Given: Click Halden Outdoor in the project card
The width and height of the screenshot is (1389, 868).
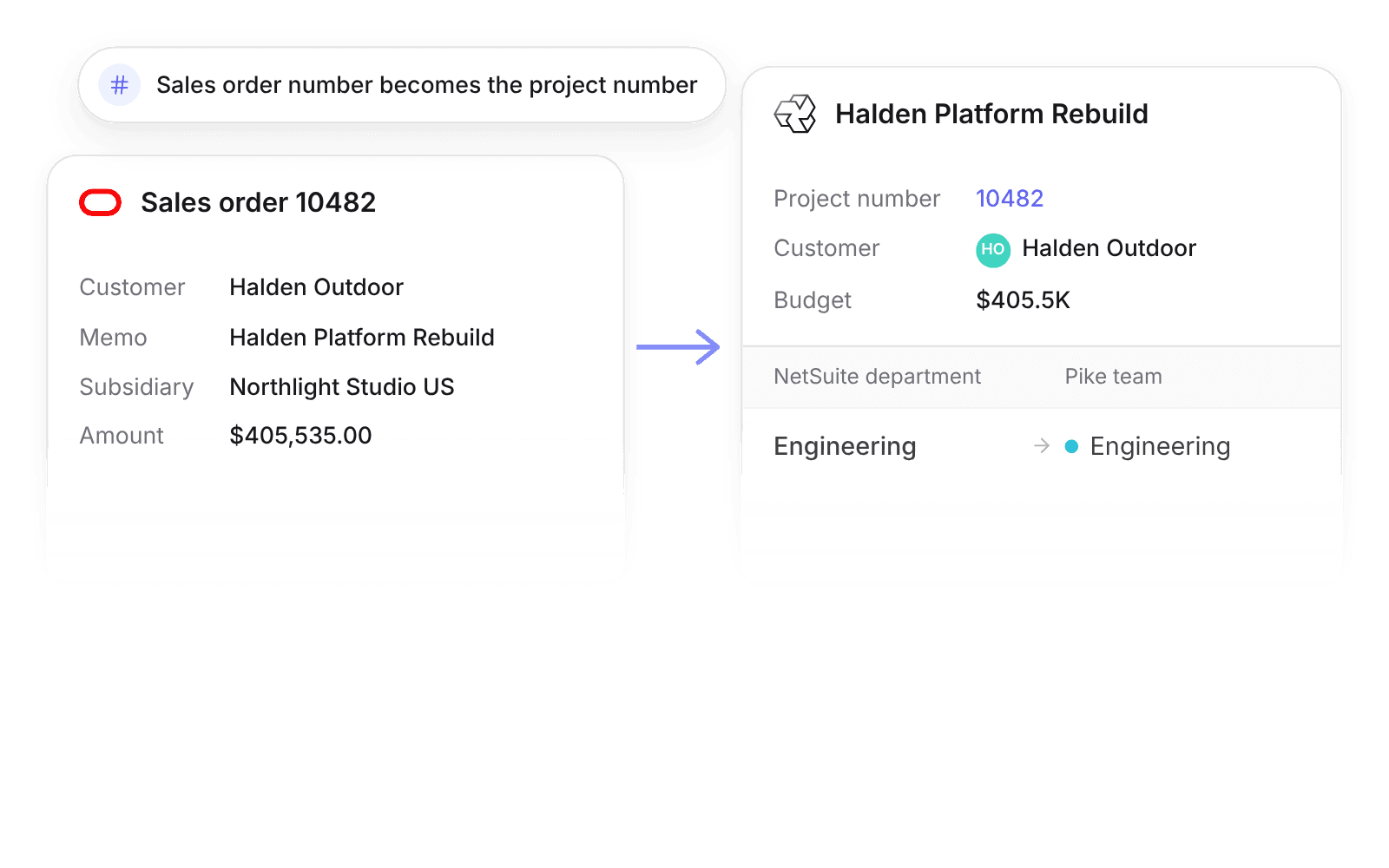Looking at the screenshot, I should pos(1109,248).
